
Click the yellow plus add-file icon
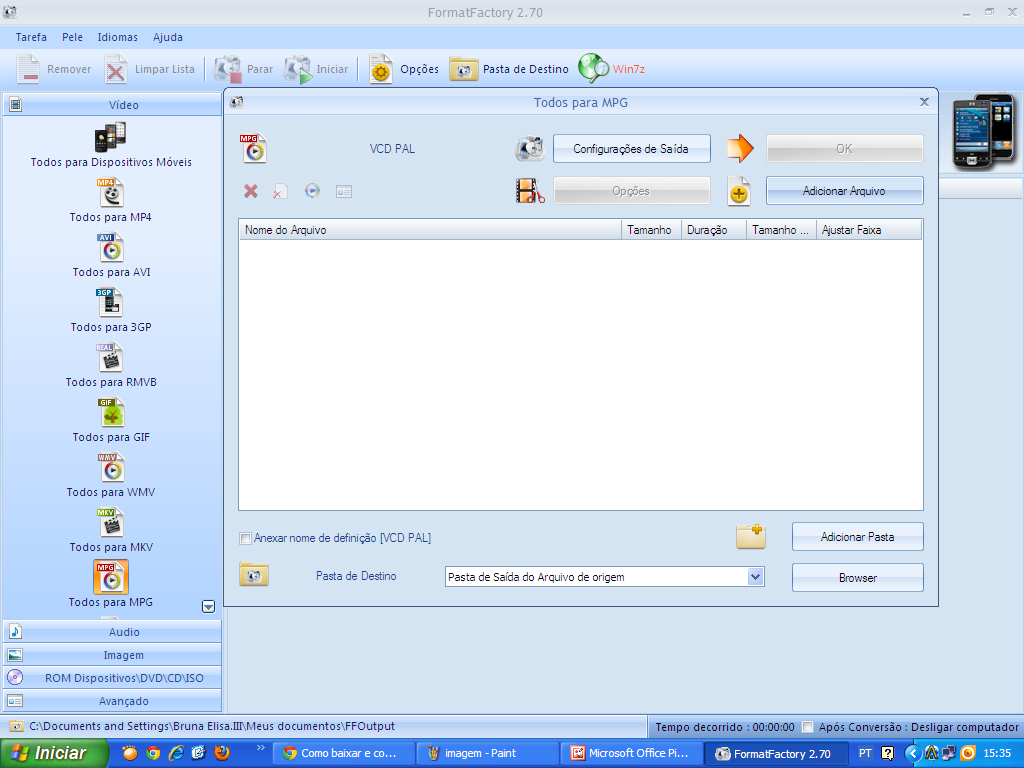click(739, 191)
